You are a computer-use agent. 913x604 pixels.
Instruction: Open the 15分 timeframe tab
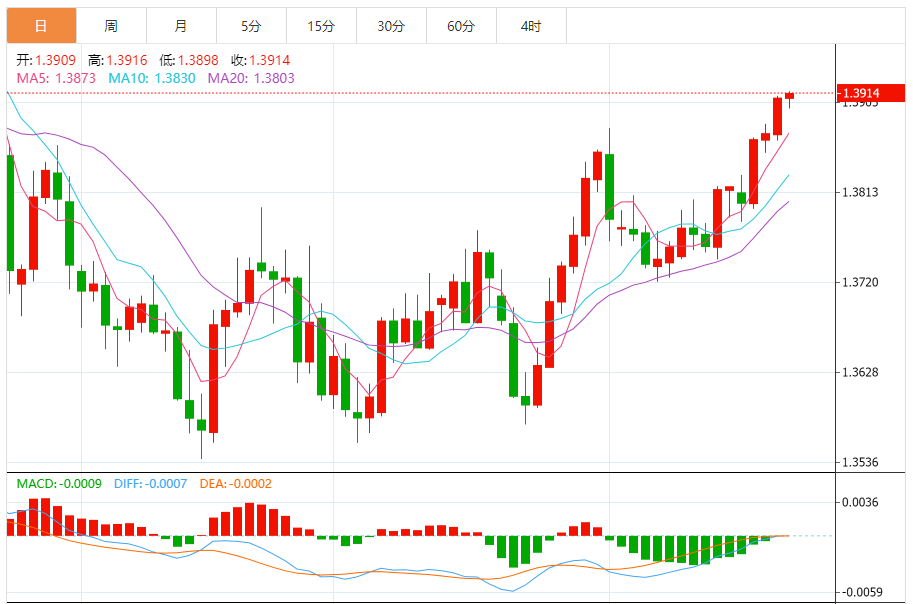(x=321, y=26)
